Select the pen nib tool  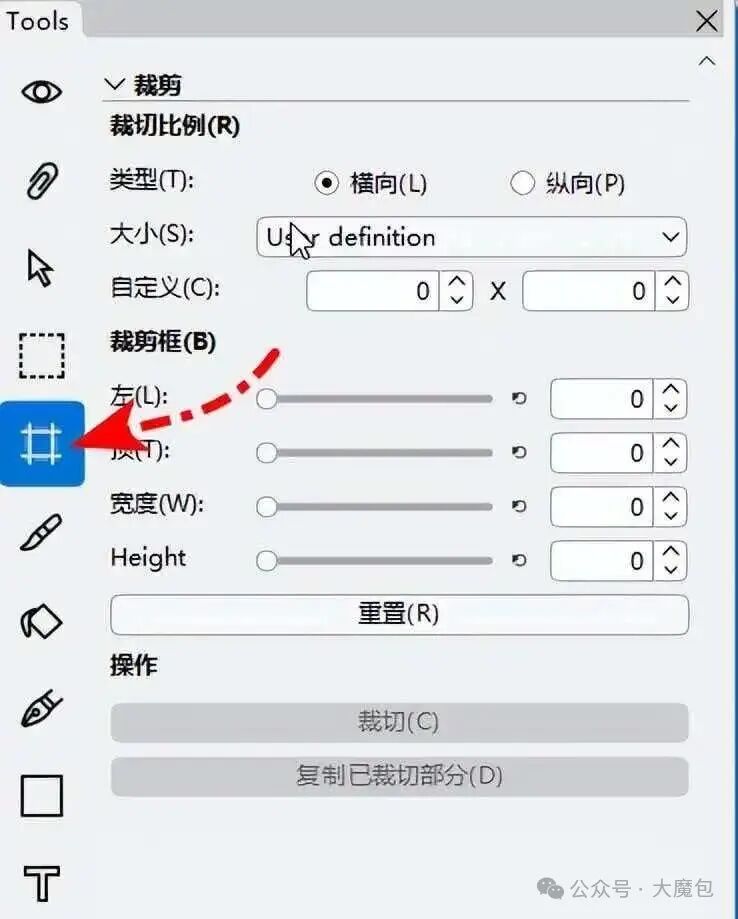41,708
